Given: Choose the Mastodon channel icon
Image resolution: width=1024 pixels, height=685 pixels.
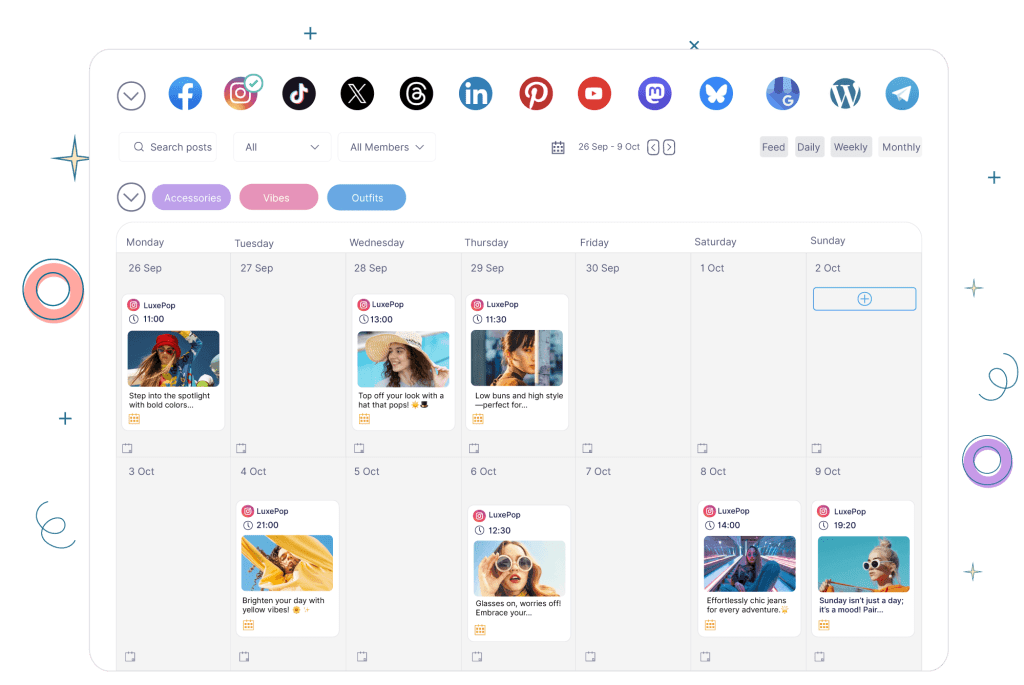Looking at the screenshot, I should [x=654, y=93].
